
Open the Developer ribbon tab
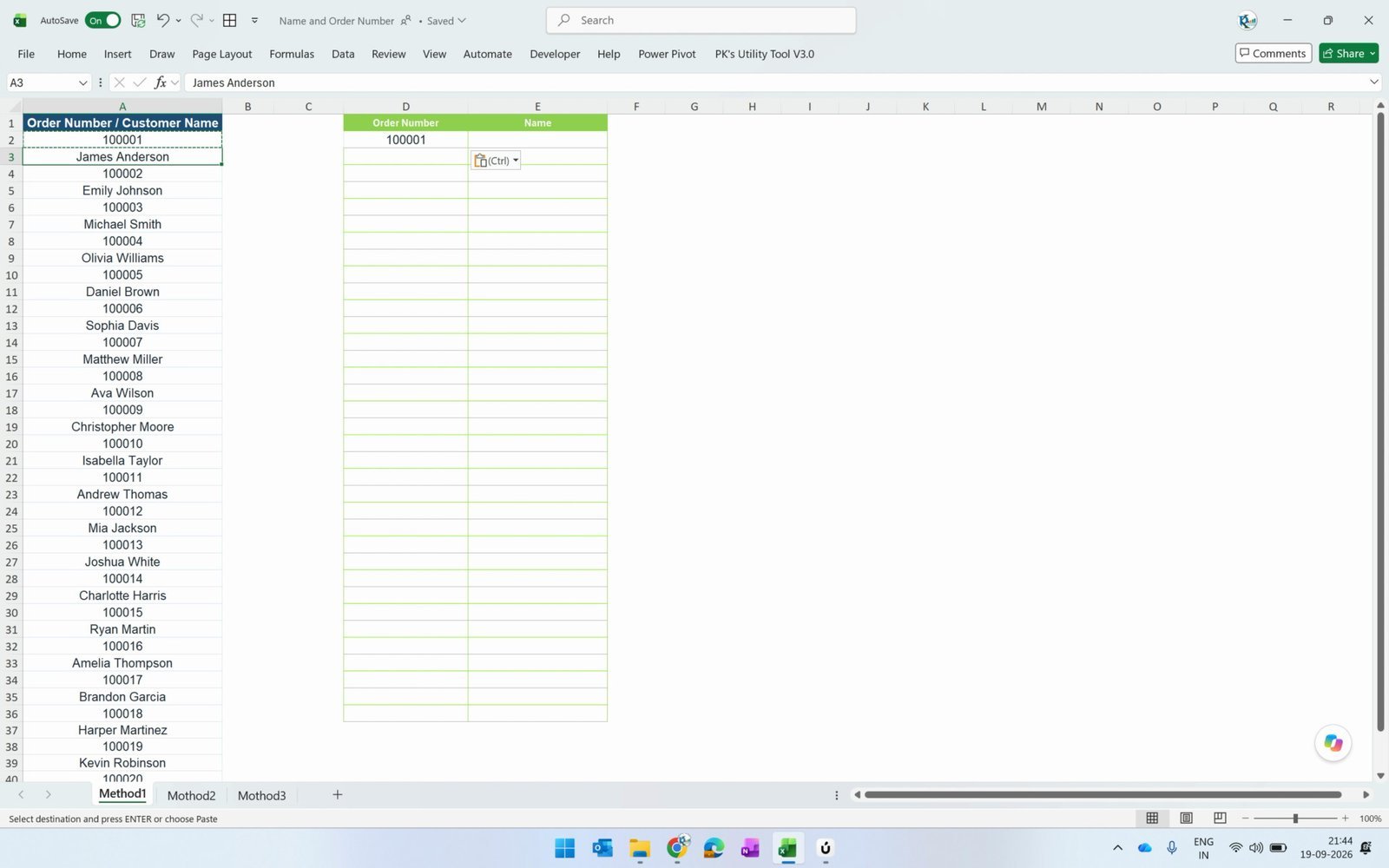click(x=555, y=54)
